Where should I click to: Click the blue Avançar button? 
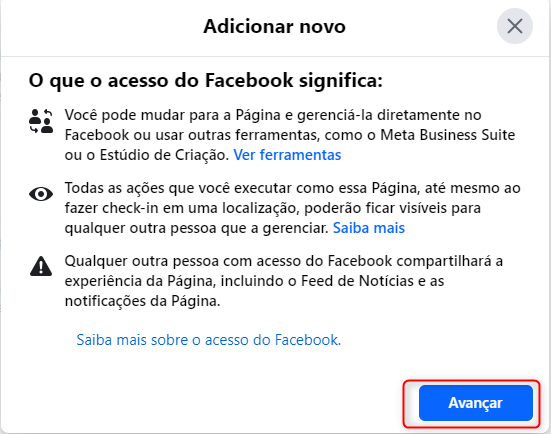pyautogui.click(x=476, y=403)
